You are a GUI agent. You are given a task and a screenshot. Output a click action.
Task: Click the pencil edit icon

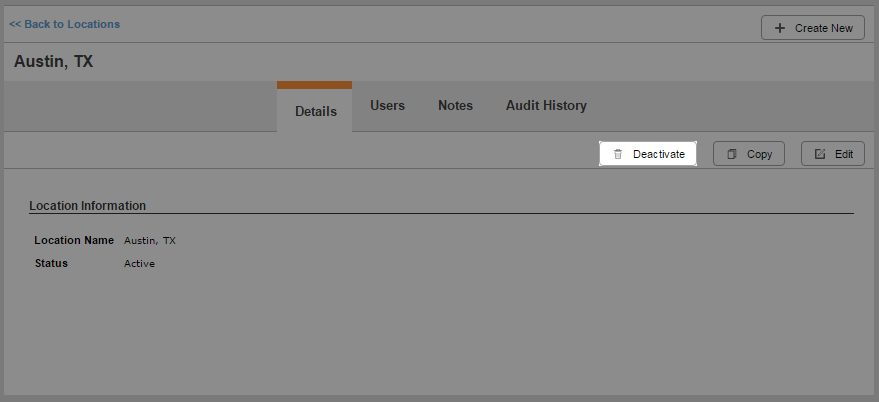[x=820, y=154]
